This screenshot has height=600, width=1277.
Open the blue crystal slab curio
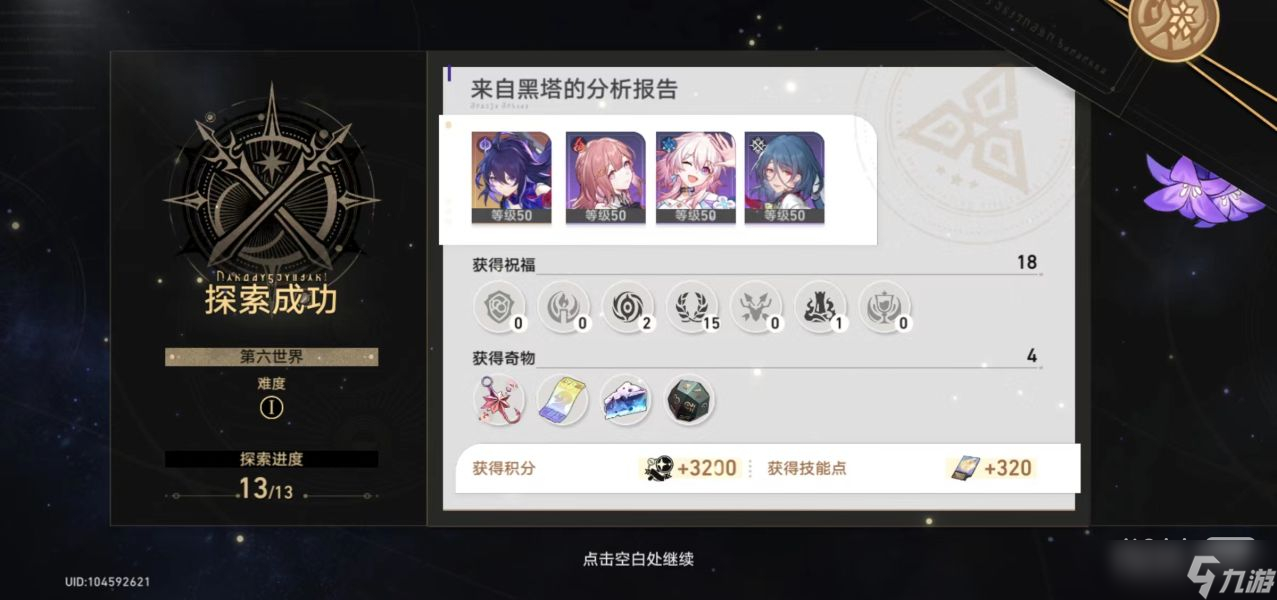[626, 400]
